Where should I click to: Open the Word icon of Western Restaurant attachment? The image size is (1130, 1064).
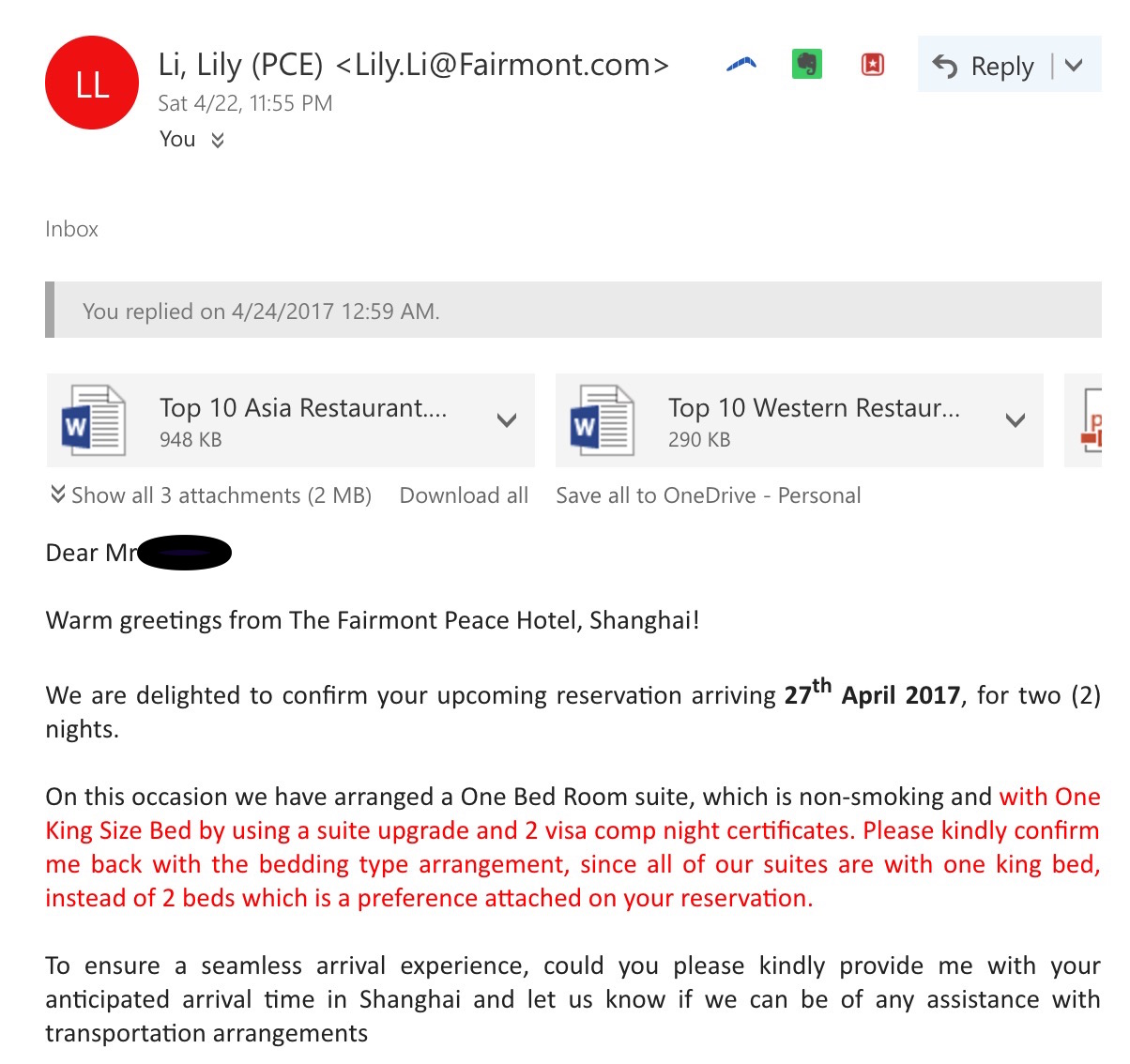(x=602, y=419)
